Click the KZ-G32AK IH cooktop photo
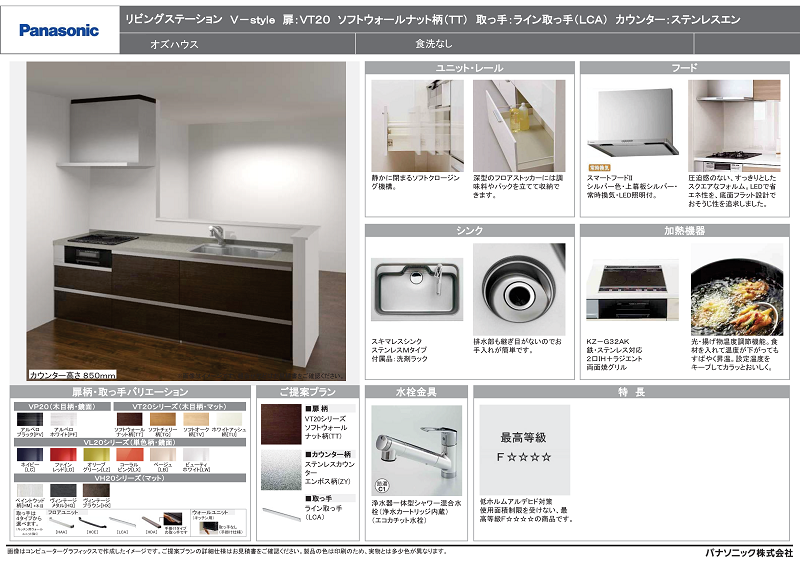Image resolution: width=800 pixels, height=565 pixels. click(x=633, y=289)
